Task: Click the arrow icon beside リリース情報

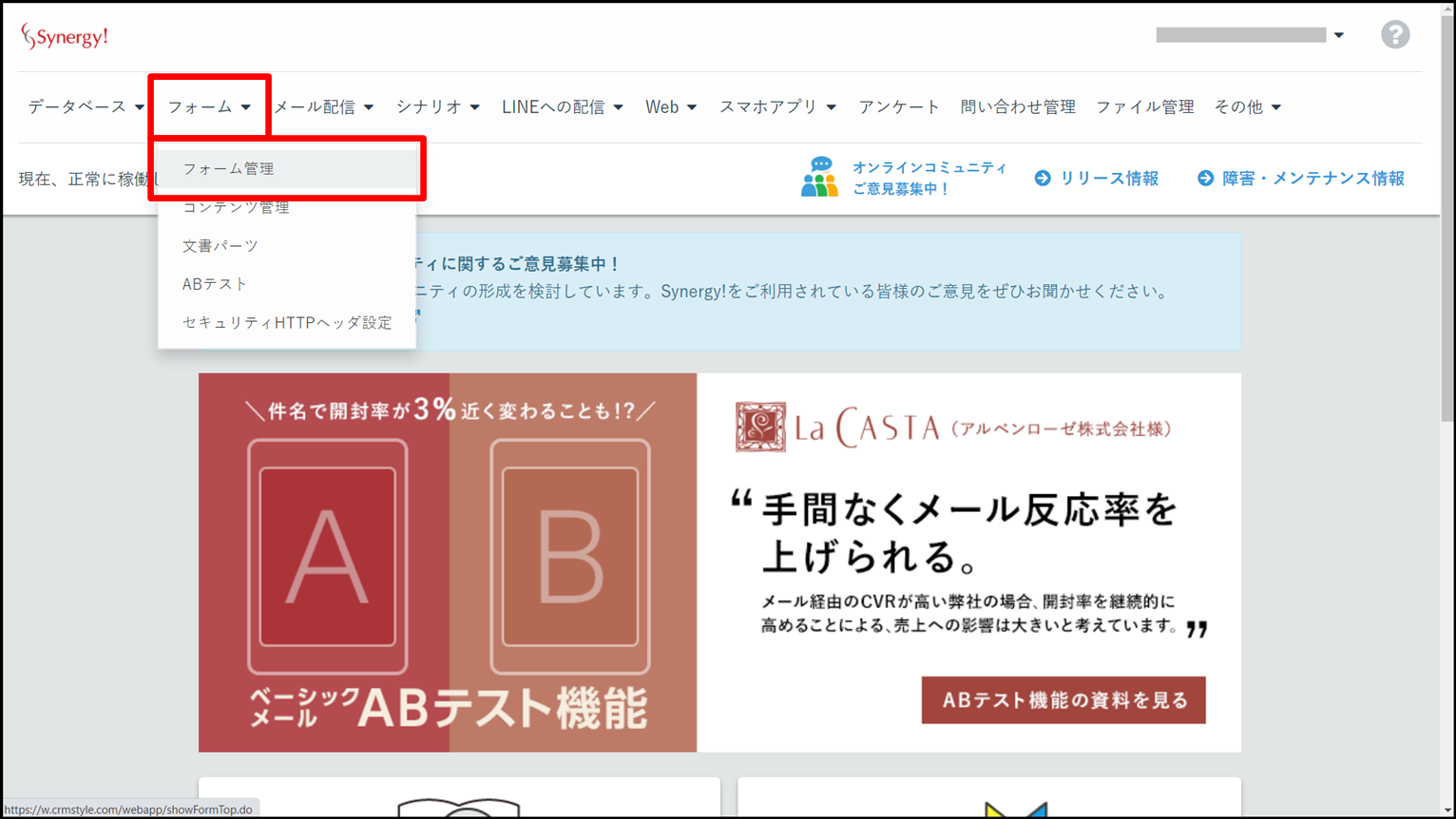Action: coord(1043,179)
